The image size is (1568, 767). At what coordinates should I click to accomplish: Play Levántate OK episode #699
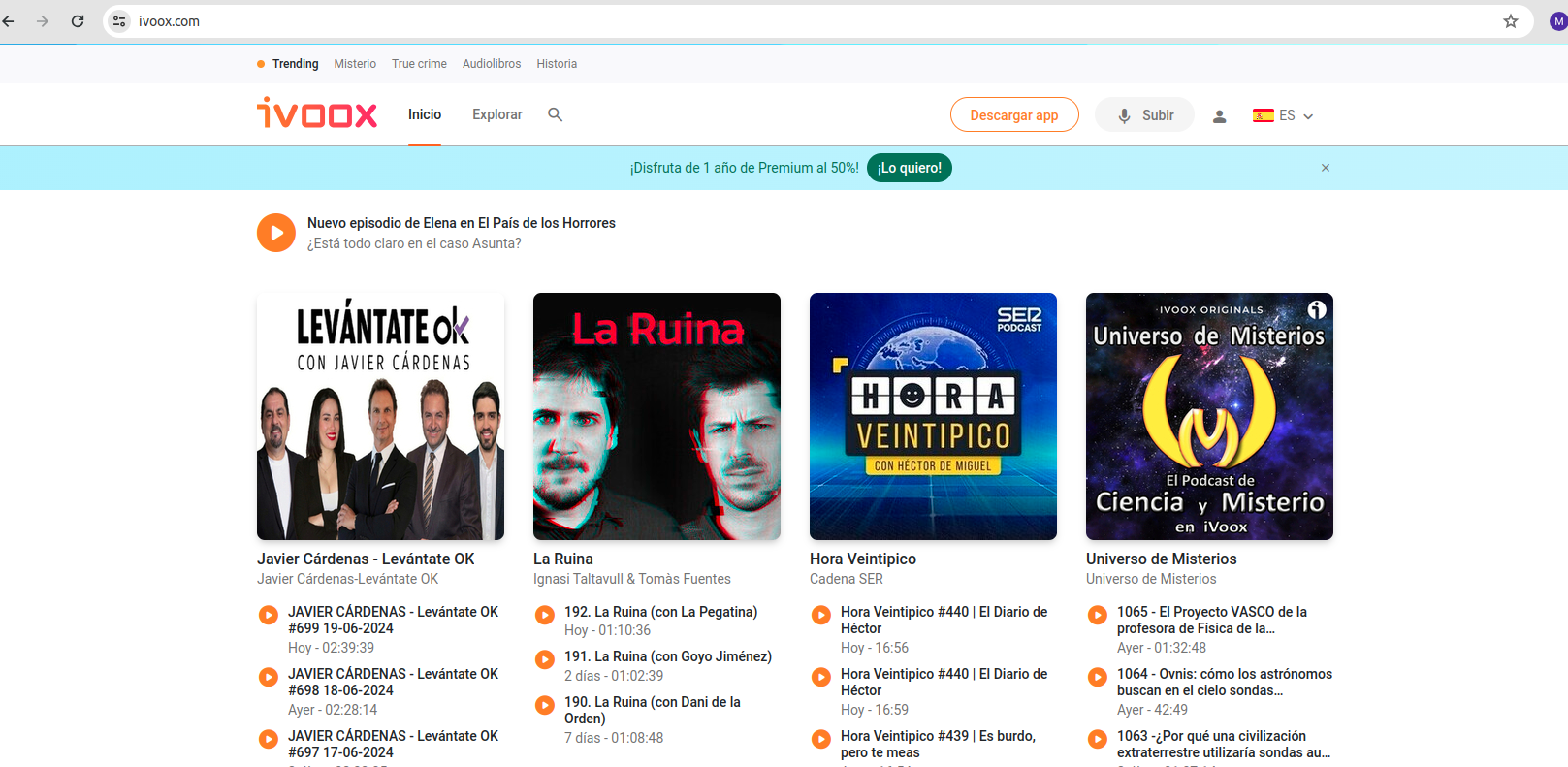(x=269, y=615)
